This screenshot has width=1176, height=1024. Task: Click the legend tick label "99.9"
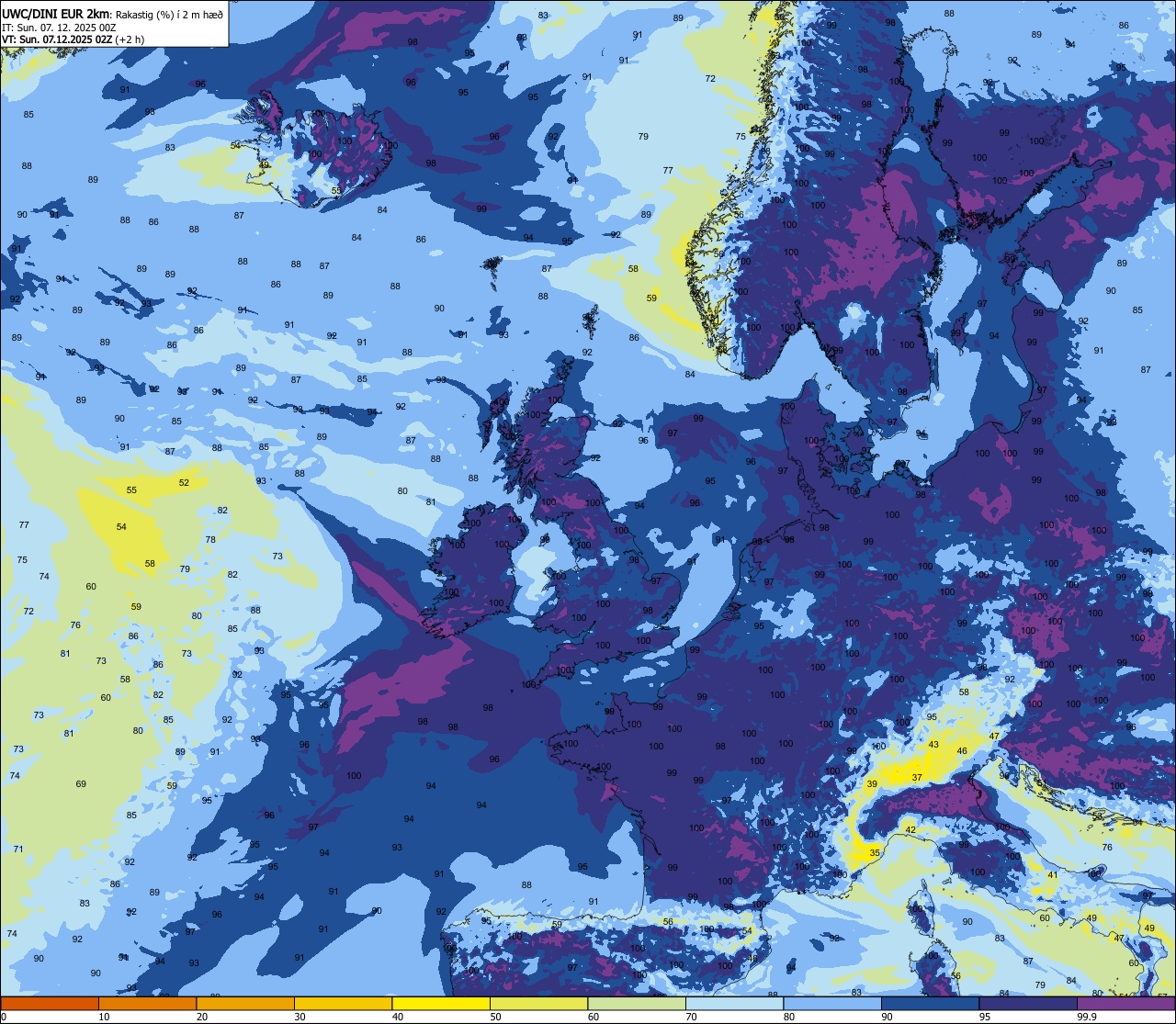tap(1088, 1017)
